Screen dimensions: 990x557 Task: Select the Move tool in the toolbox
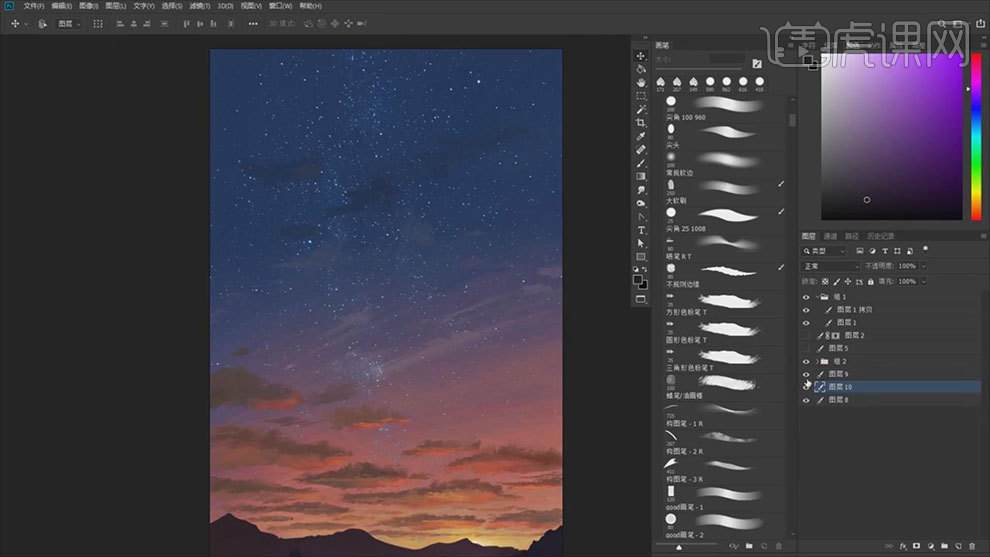[641, 56]
